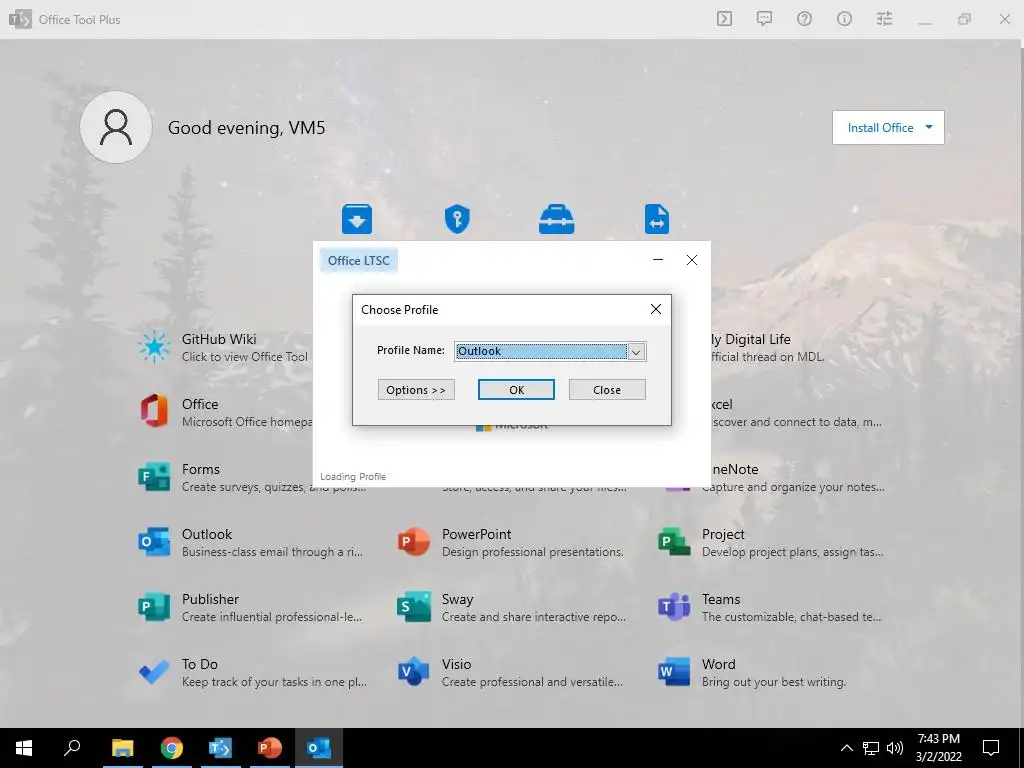This screenshot has height=768, width=1024.
Task: Open the command box icon in title bar
Action: pos(724,19)
